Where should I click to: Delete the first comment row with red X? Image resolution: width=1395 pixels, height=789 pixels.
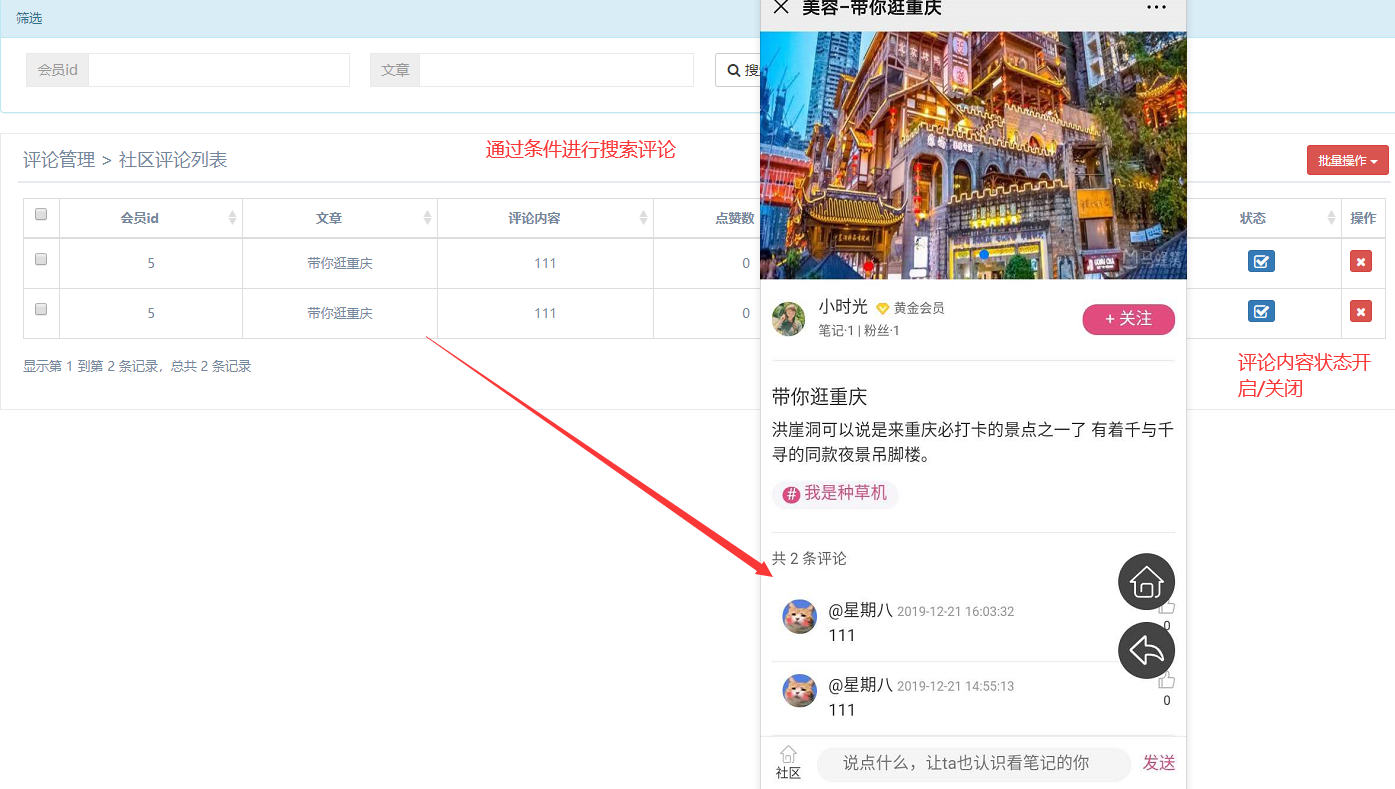1361,261
